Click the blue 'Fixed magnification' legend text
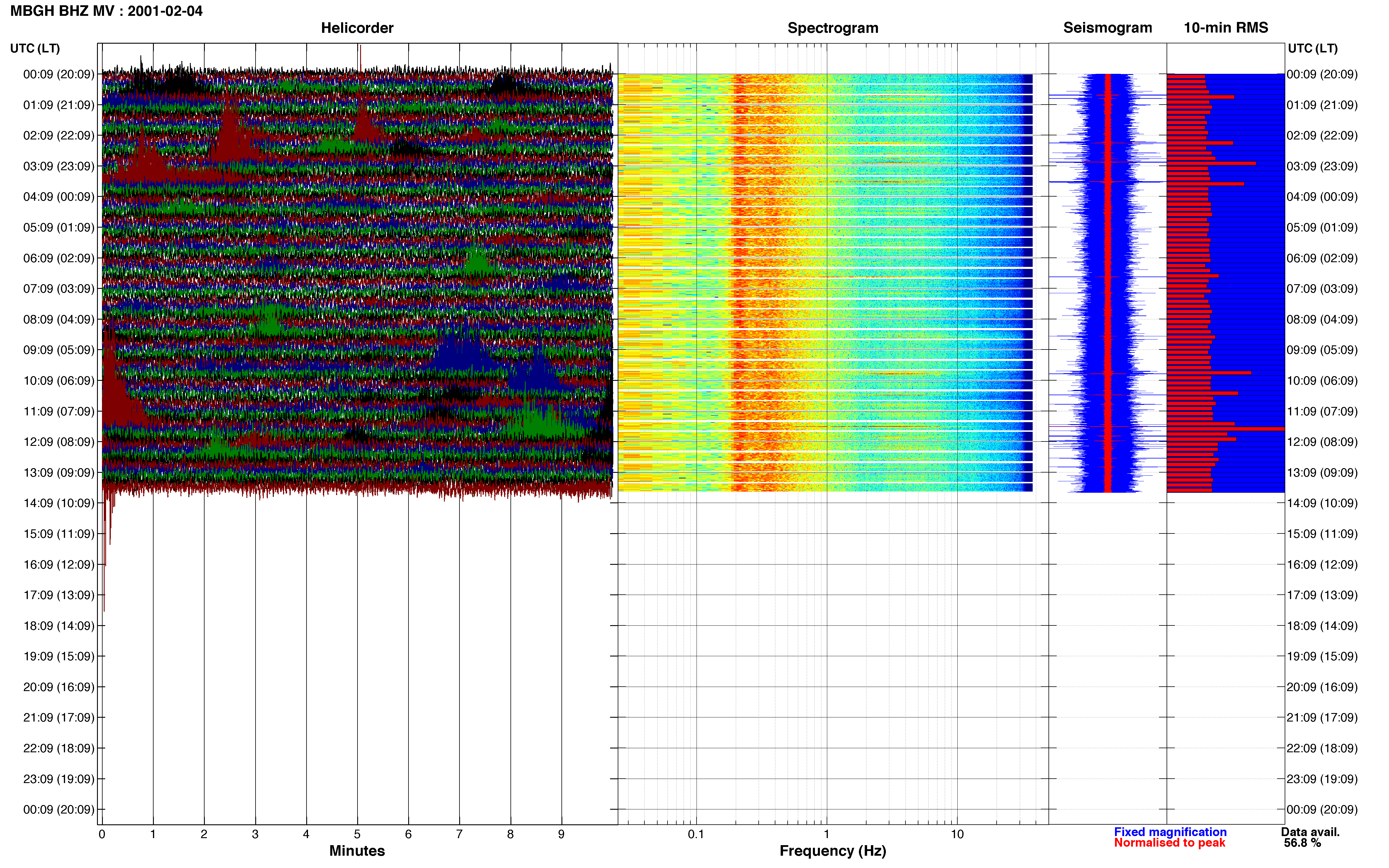 coord(1170,832)
